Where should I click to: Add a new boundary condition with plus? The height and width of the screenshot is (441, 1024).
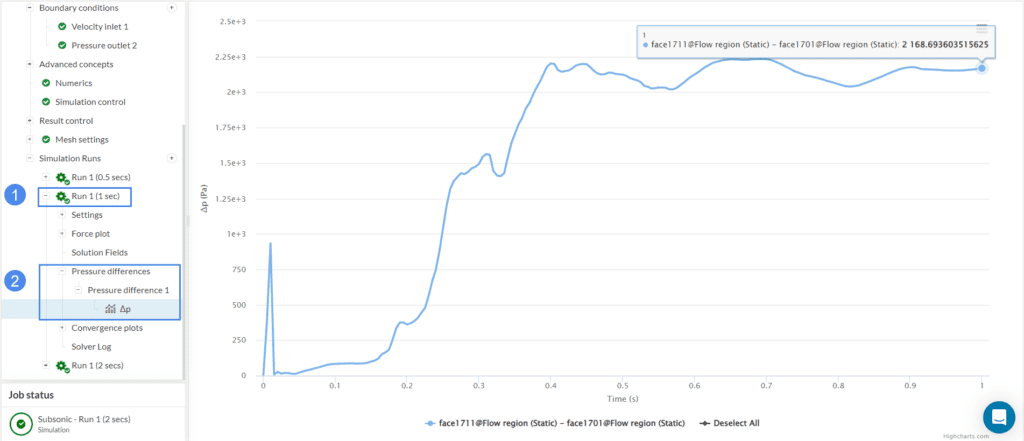(x=171, y=8)
